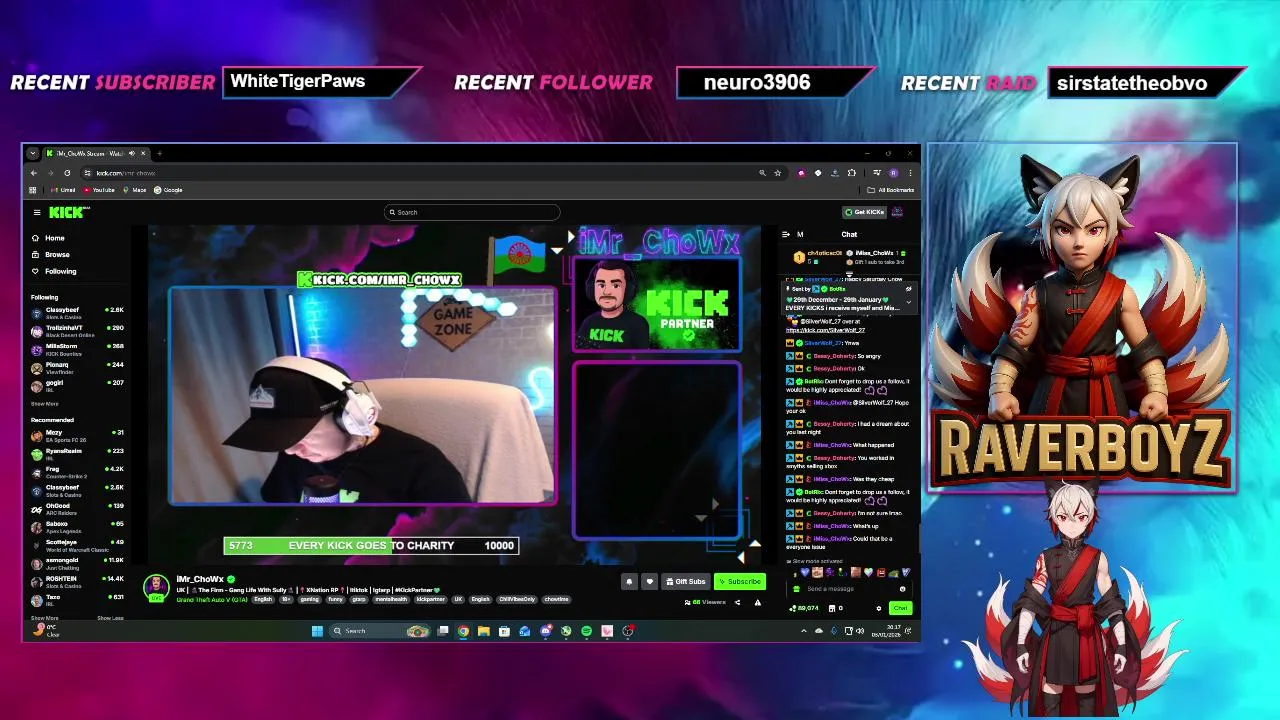Open iMr_ChoWx streamer avatar
The width and height of the screenshot is (1280, 720).
click(x=155, y=586)
